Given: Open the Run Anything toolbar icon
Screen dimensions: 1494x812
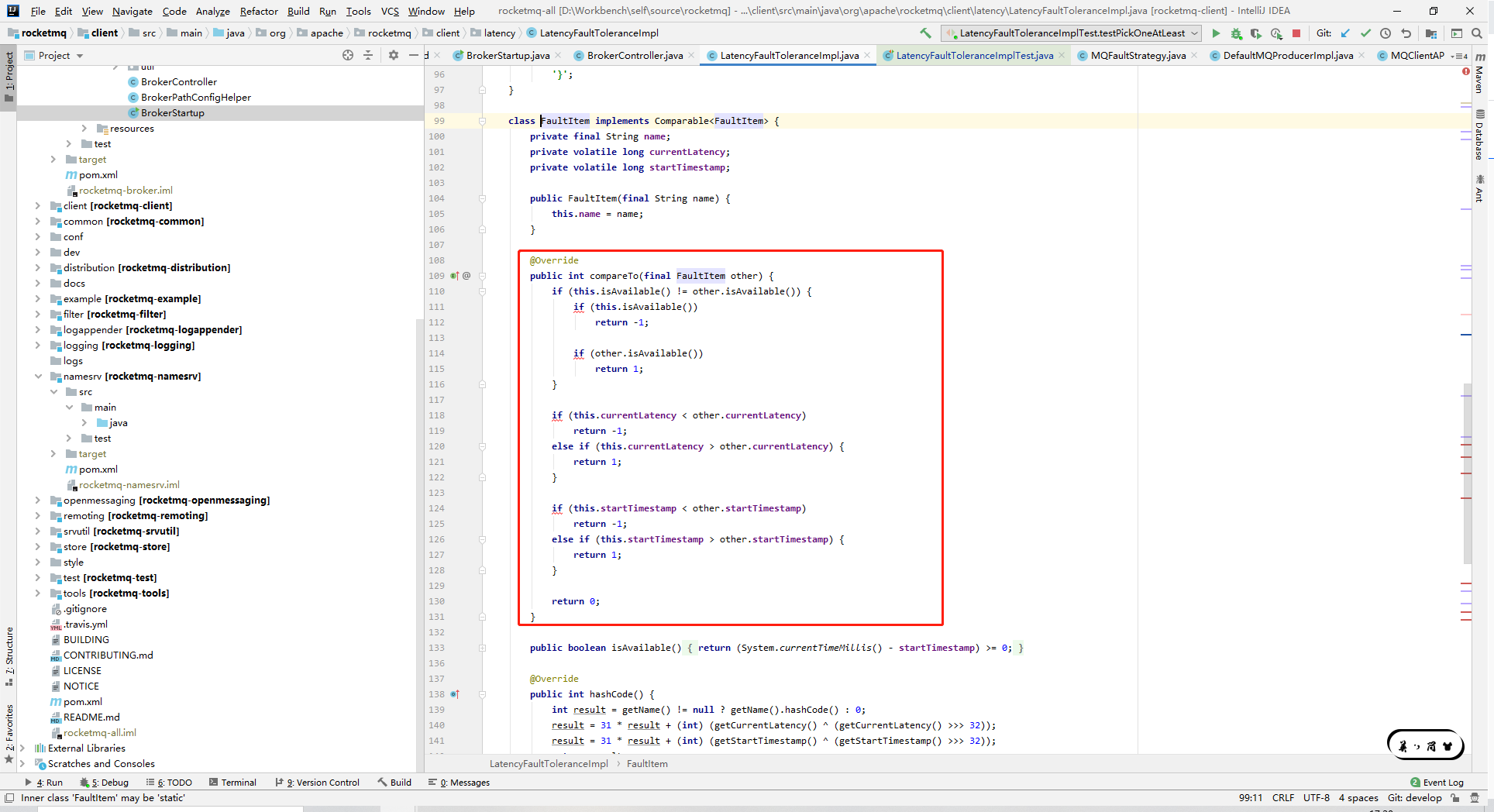Looking at the screenshot, I should (1457, 33).
